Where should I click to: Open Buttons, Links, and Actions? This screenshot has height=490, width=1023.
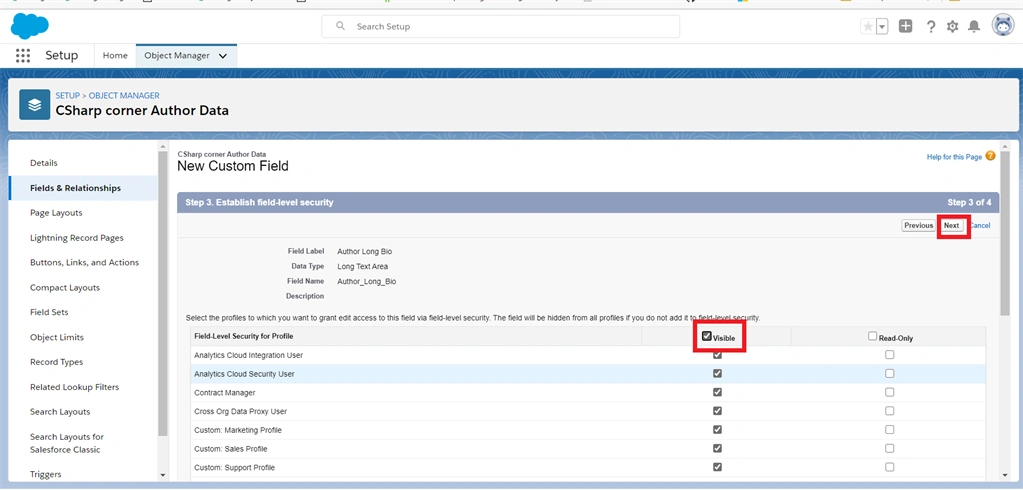[x=84, y=262]
